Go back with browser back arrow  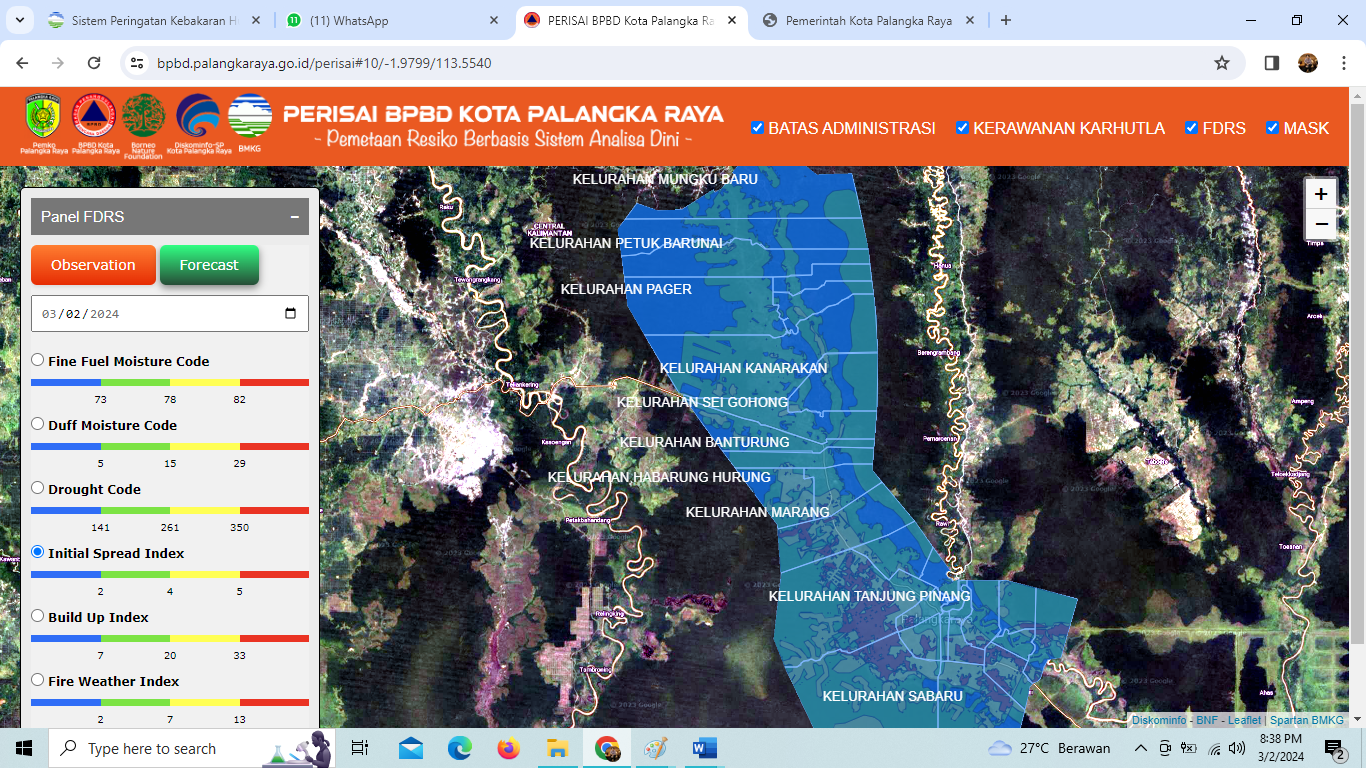(x=22, y=63)
